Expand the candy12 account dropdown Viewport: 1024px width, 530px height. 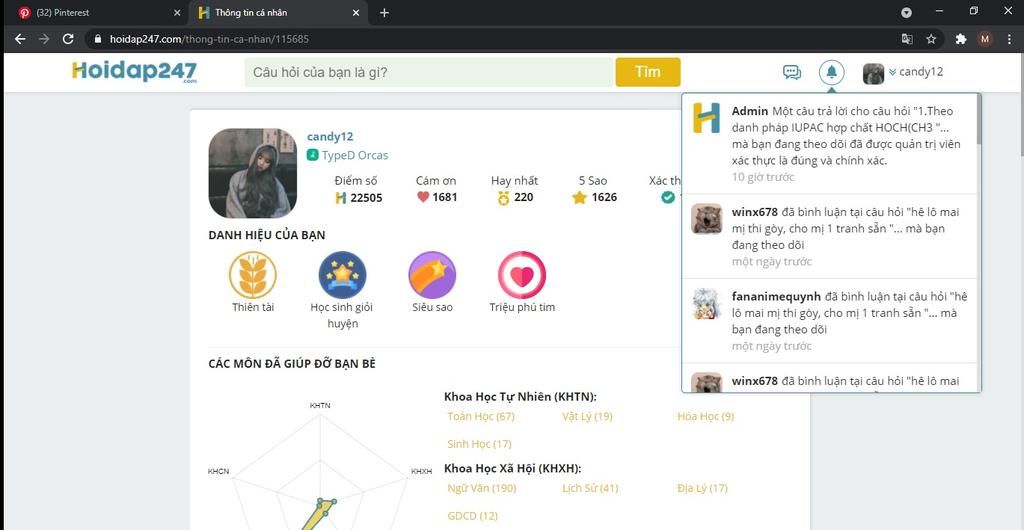pos(916,72)
